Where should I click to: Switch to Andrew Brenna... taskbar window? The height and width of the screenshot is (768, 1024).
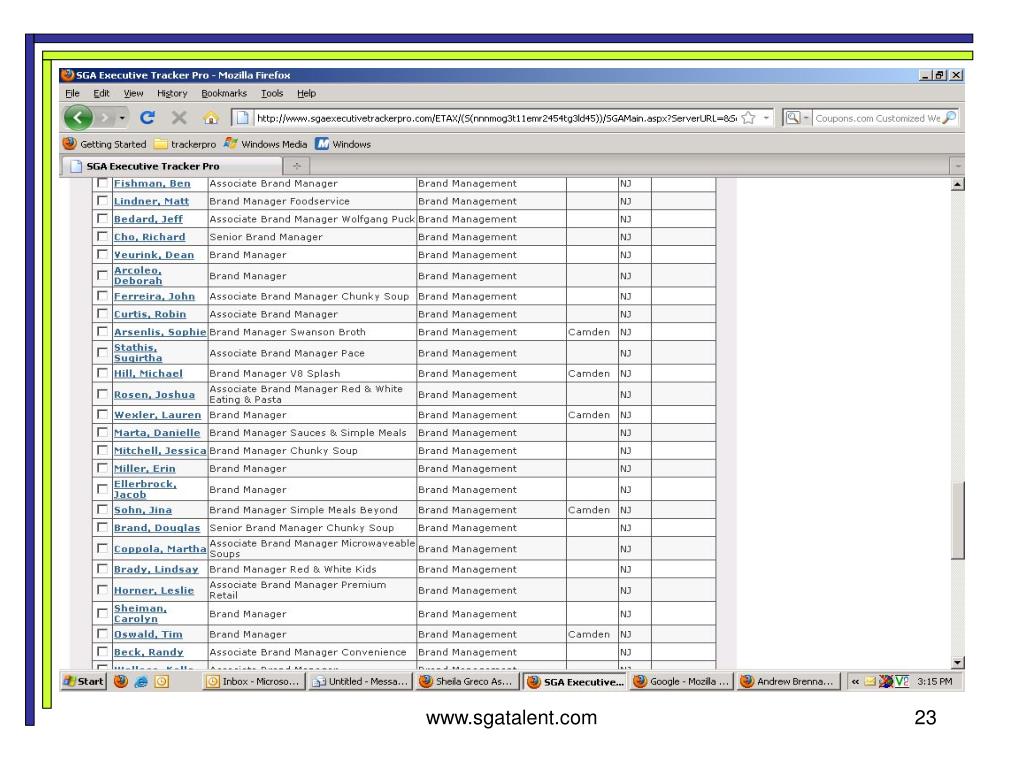[x=788, y=681]
